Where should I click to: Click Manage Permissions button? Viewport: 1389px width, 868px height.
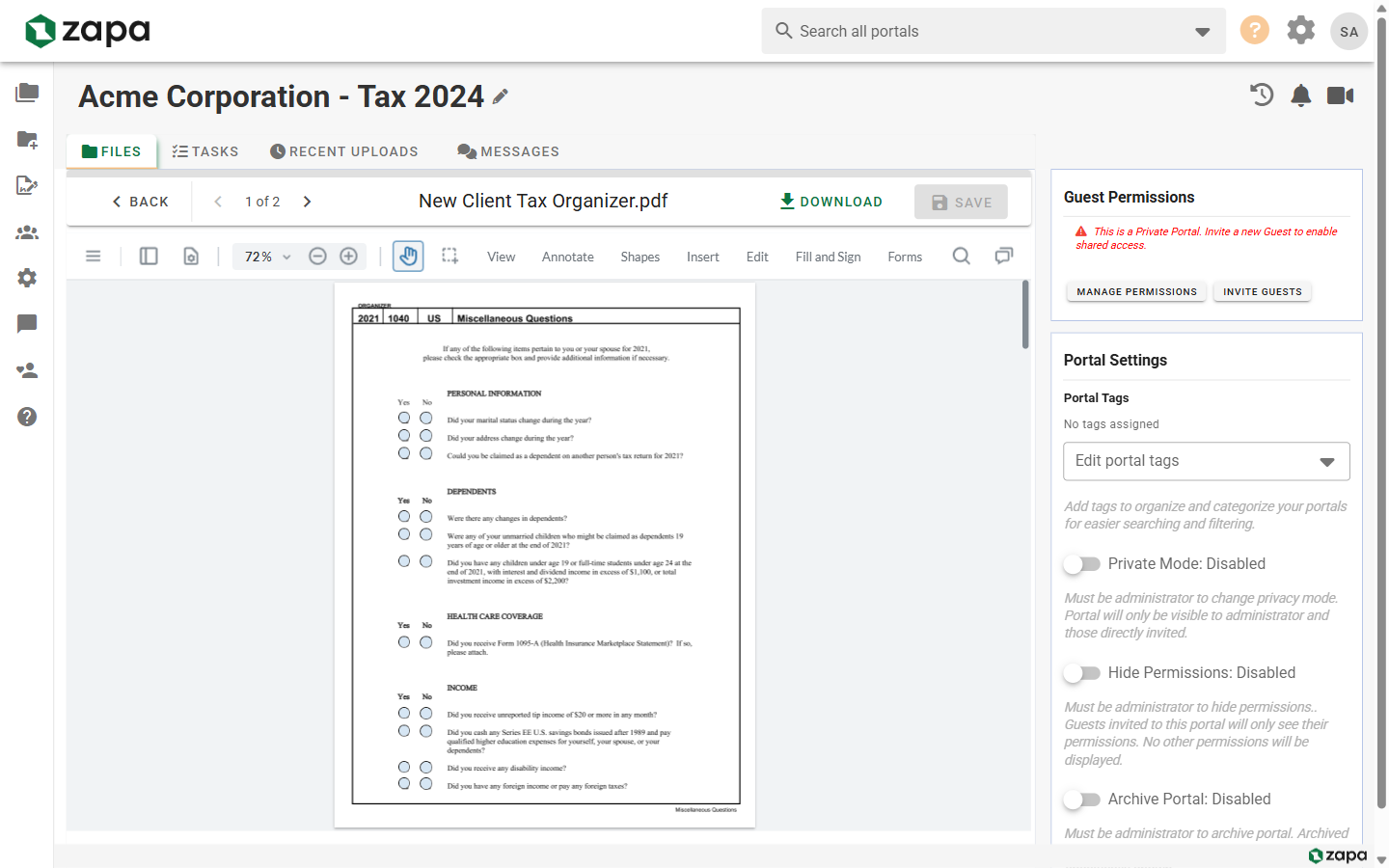(x=1136, y=291)
